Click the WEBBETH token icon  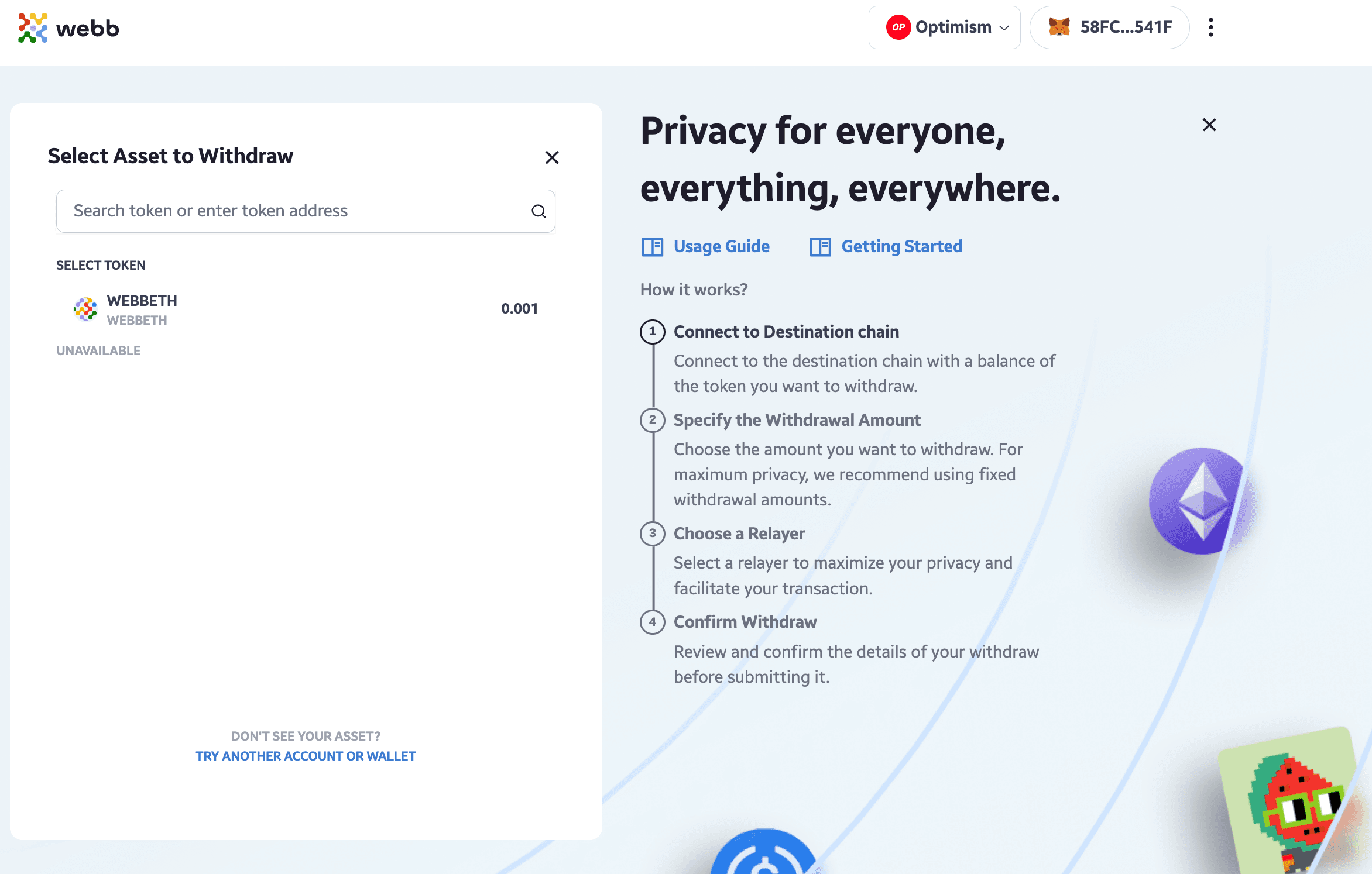85,309
